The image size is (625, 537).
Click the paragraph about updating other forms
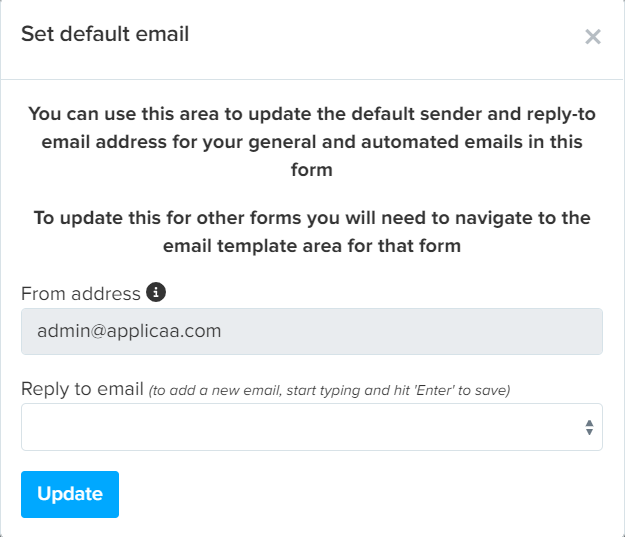(x=312, y=232)
